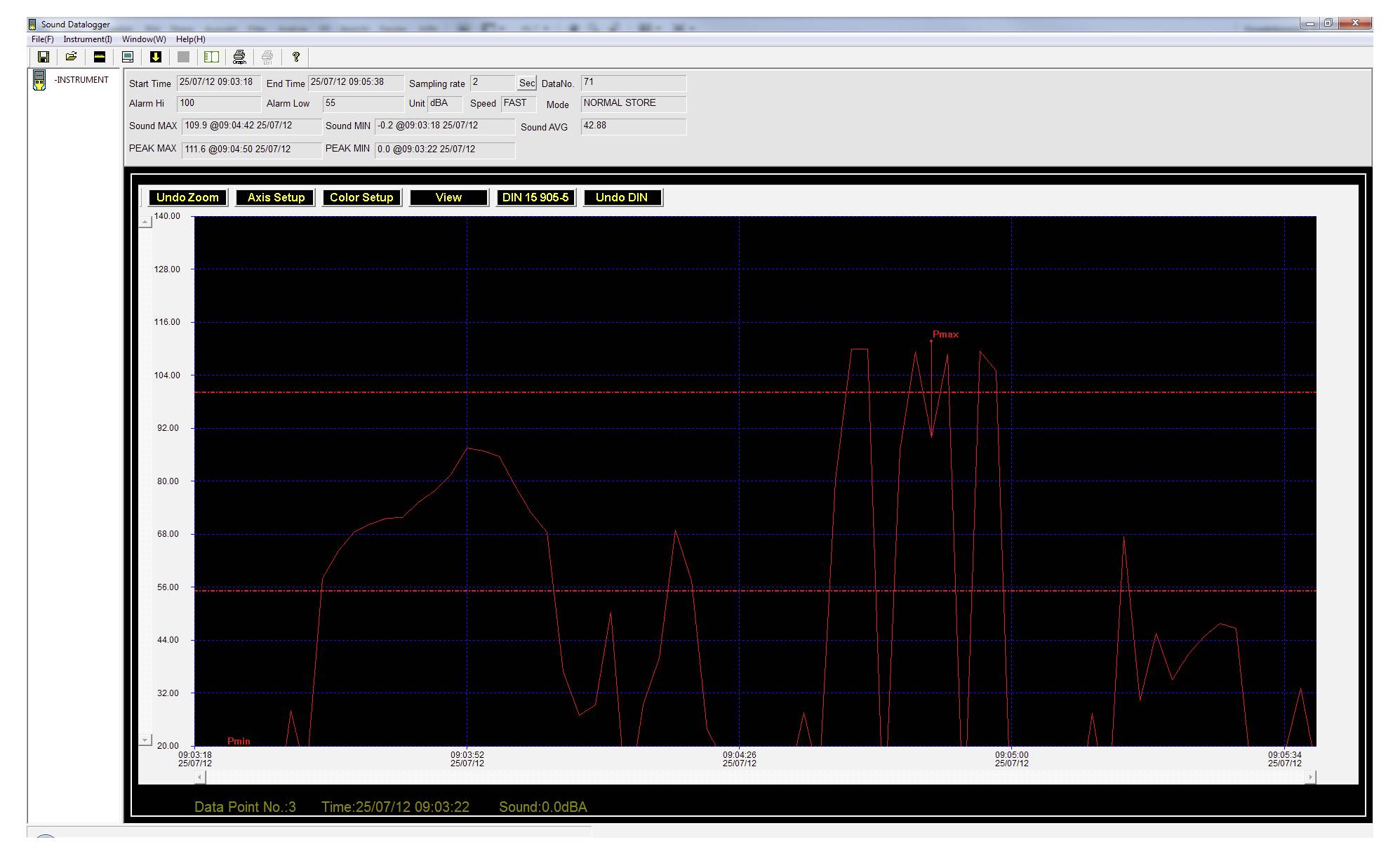Open the Instrument(I) menu

88,39
